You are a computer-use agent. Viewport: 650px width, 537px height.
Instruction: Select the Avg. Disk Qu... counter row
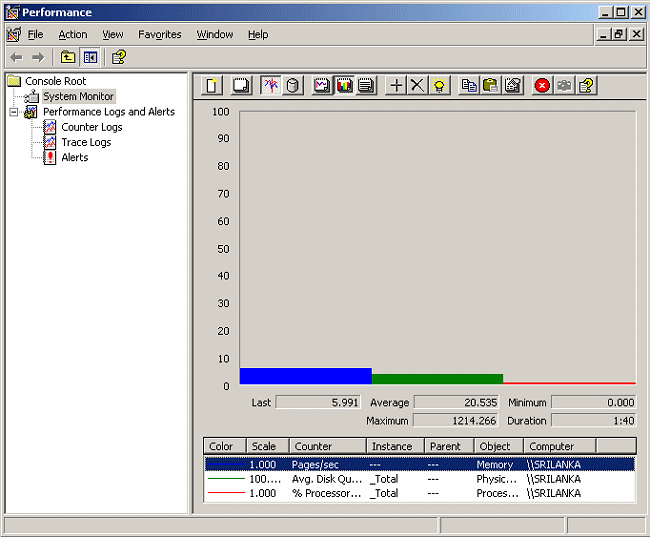coord(420,479)
